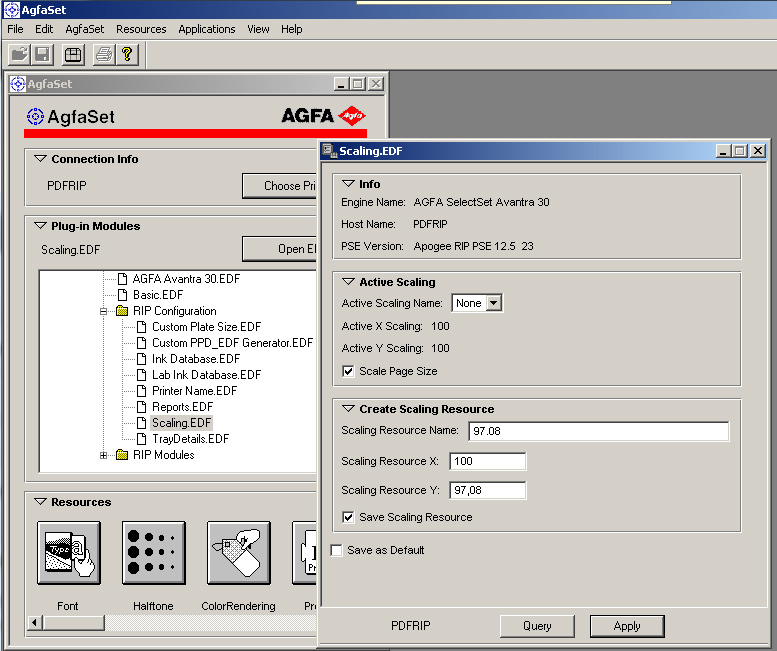Select Custom PPD_EDF Generator.EDF in tree
Viewport: 777px width, 651px height.
232,343
